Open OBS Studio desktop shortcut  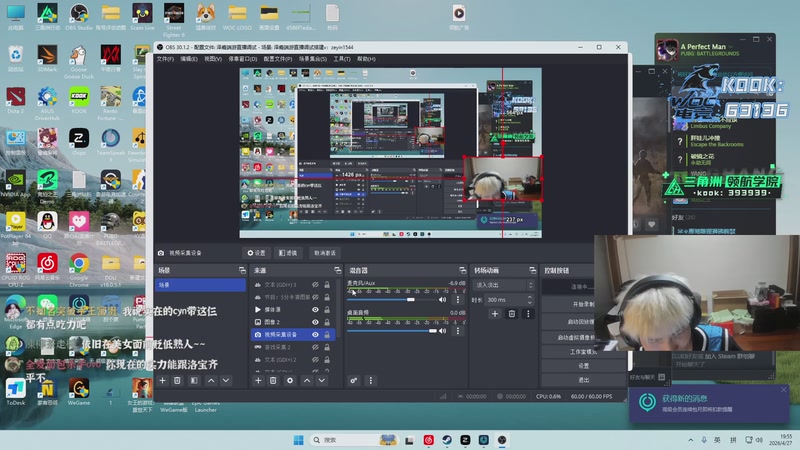(79, 17)
